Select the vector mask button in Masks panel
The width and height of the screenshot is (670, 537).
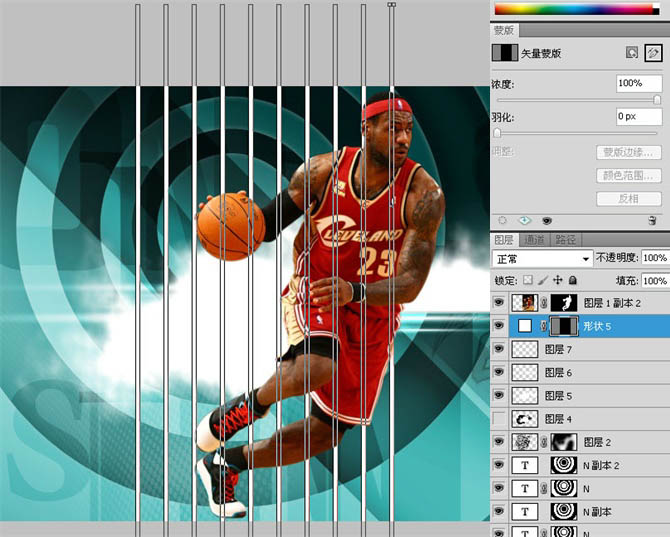(653, 53)
